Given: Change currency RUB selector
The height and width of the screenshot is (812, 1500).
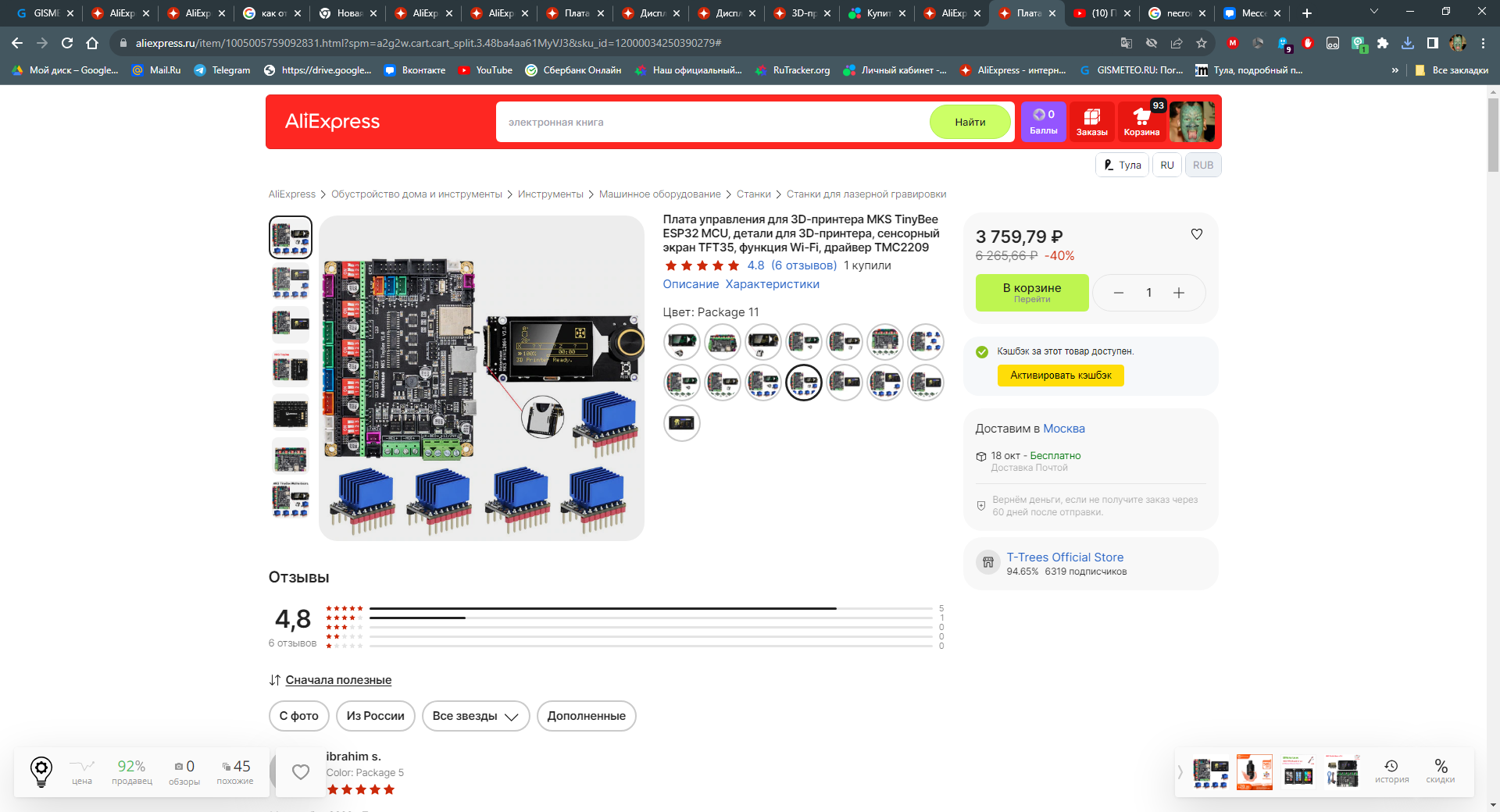Looking at the screenshot, I should coord(1203,165).
